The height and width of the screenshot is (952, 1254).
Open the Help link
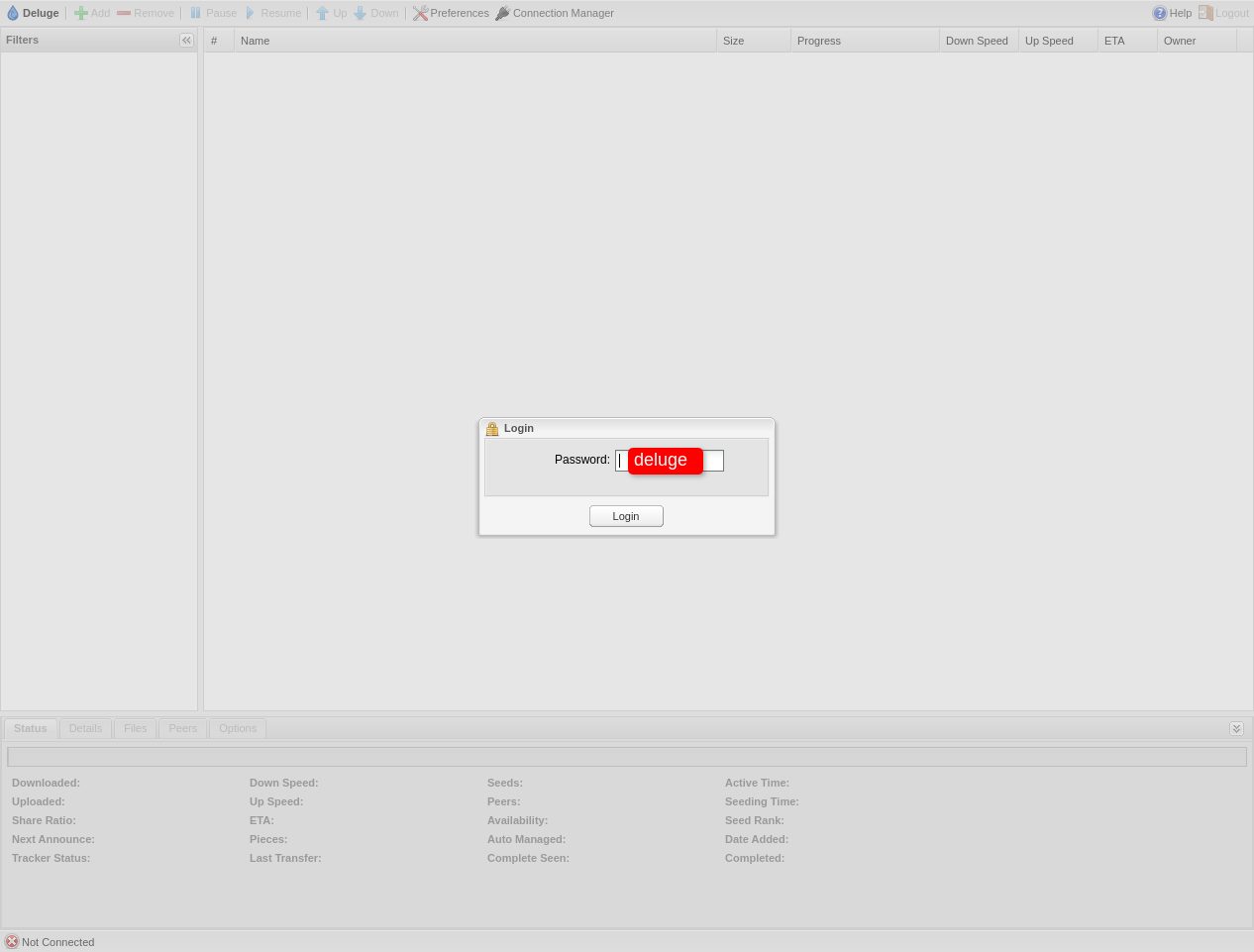pyautogui.click(x=1172, y=13)
